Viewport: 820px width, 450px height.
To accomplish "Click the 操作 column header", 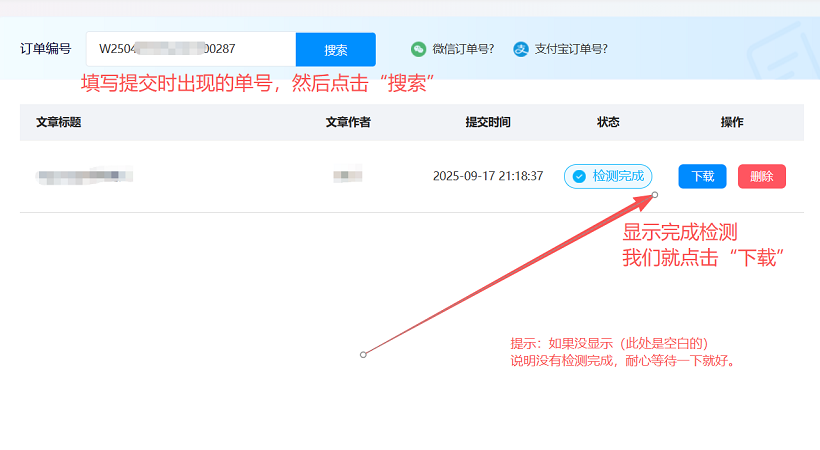I will (x=732, y=122).
